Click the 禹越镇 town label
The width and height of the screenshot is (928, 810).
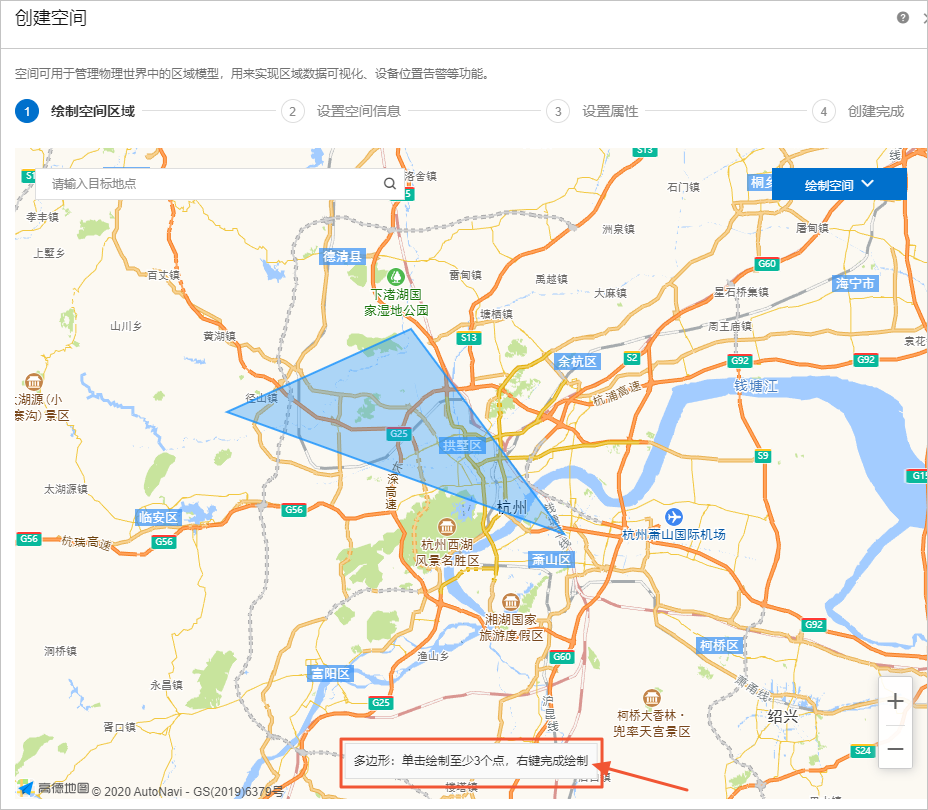pos(552,279)
